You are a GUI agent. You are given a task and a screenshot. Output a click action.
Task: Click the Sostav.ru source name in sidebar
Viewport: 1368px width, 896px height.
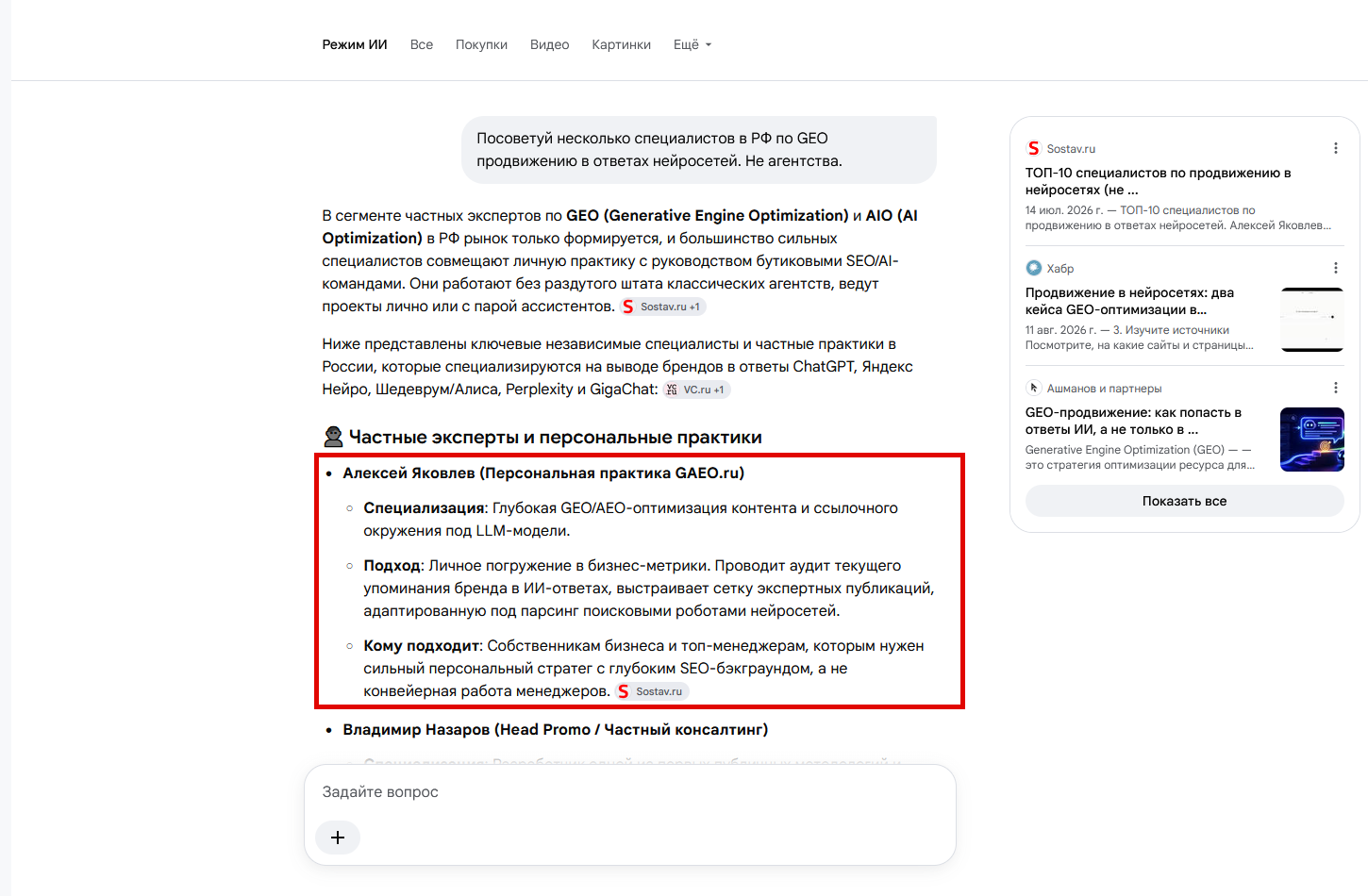pyautogui.click(x=1071, y=148)
